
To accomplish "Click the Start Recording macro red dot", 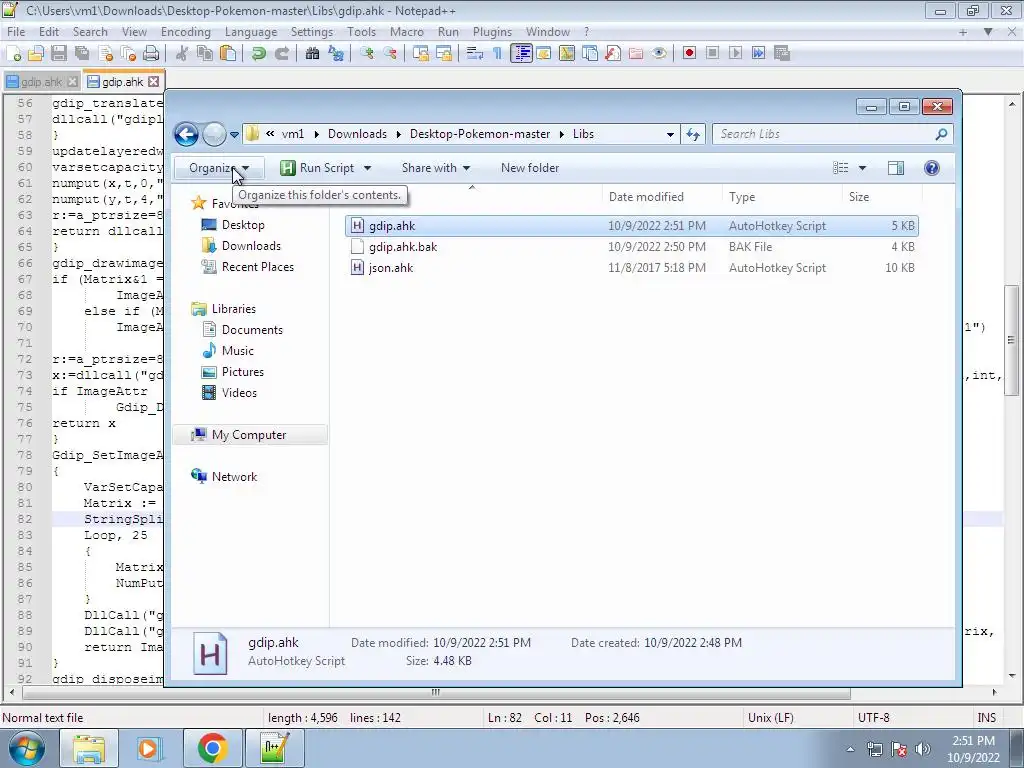I will (x=689, y=54).
